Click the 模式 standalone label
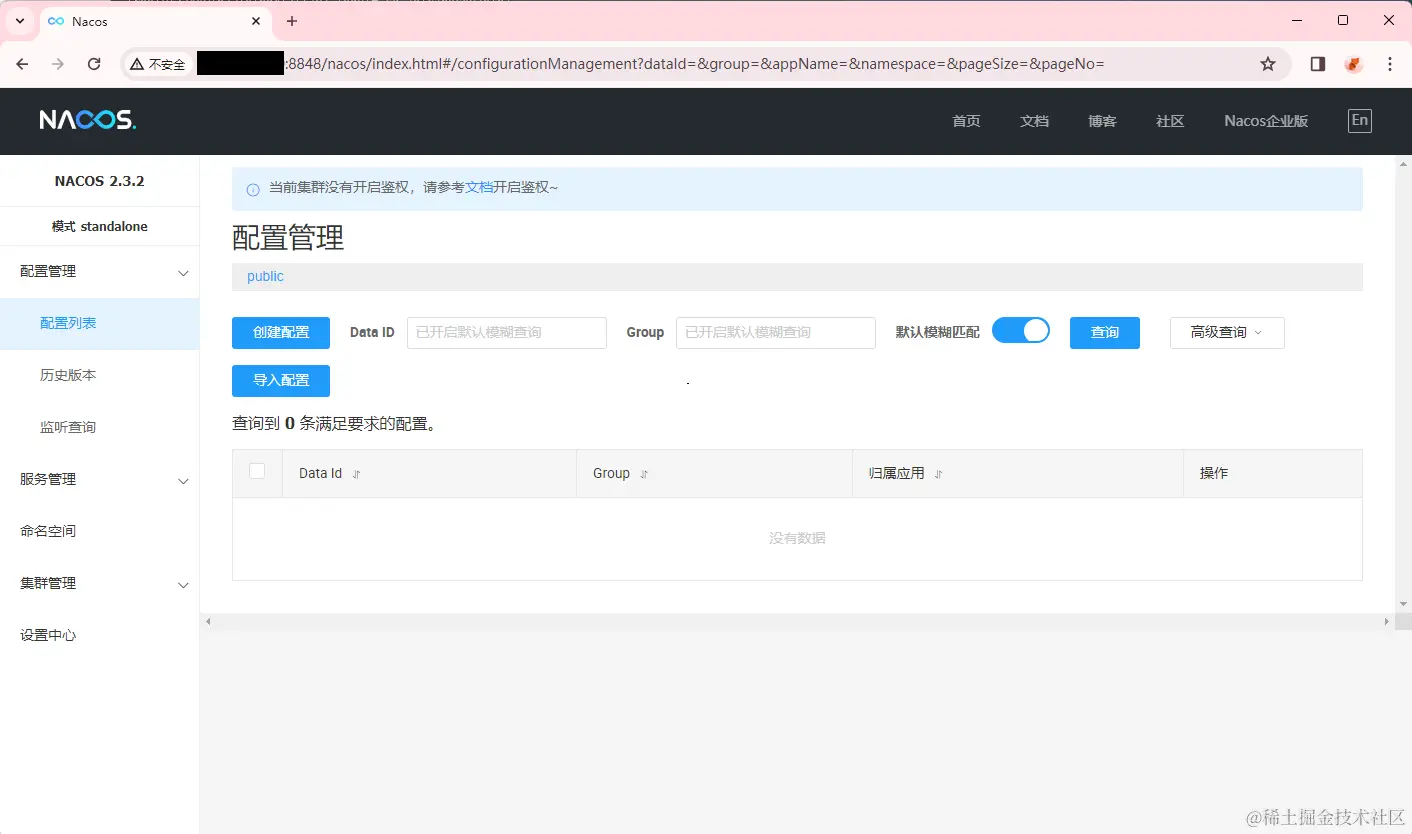The height and width of the screenshot is (834, 1412). 100,227
